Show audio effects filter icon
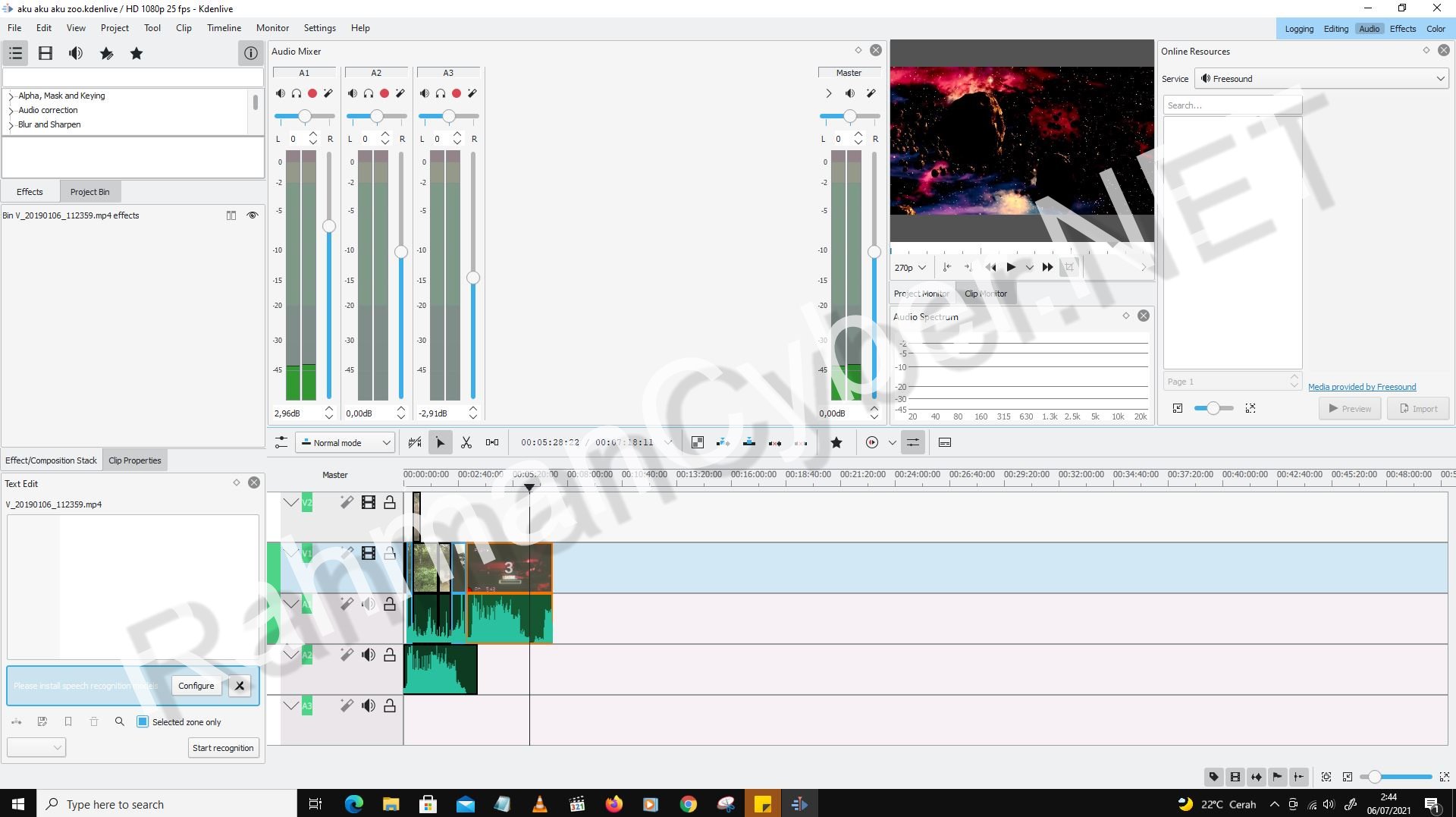 pyautogui.click(x=76, y=53)
